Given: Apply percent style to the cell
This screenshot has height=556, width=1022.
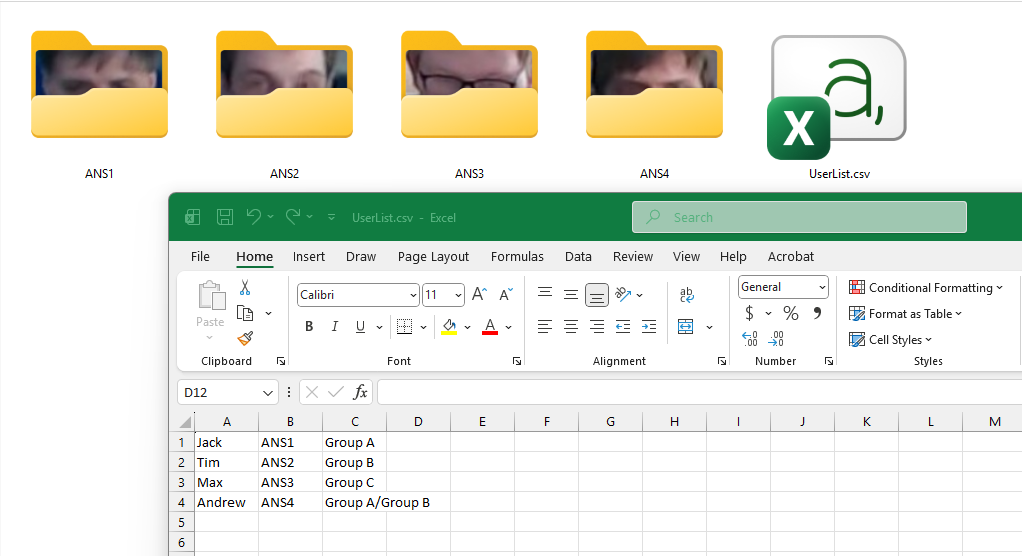Looking at the screenshot, I should (x=790, y=314).
